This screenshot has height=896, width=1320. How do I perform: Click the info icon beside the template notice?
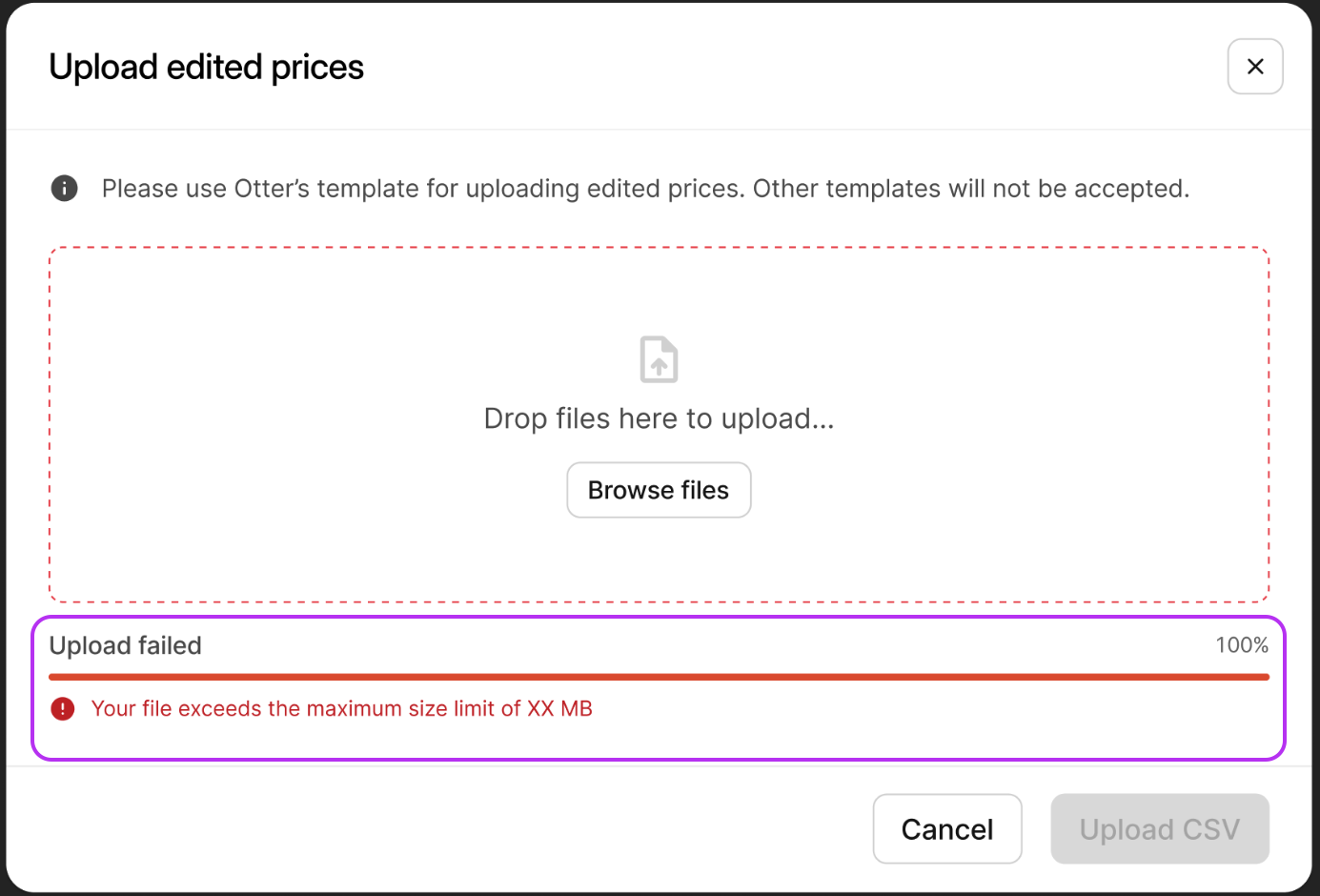[64, 189]
